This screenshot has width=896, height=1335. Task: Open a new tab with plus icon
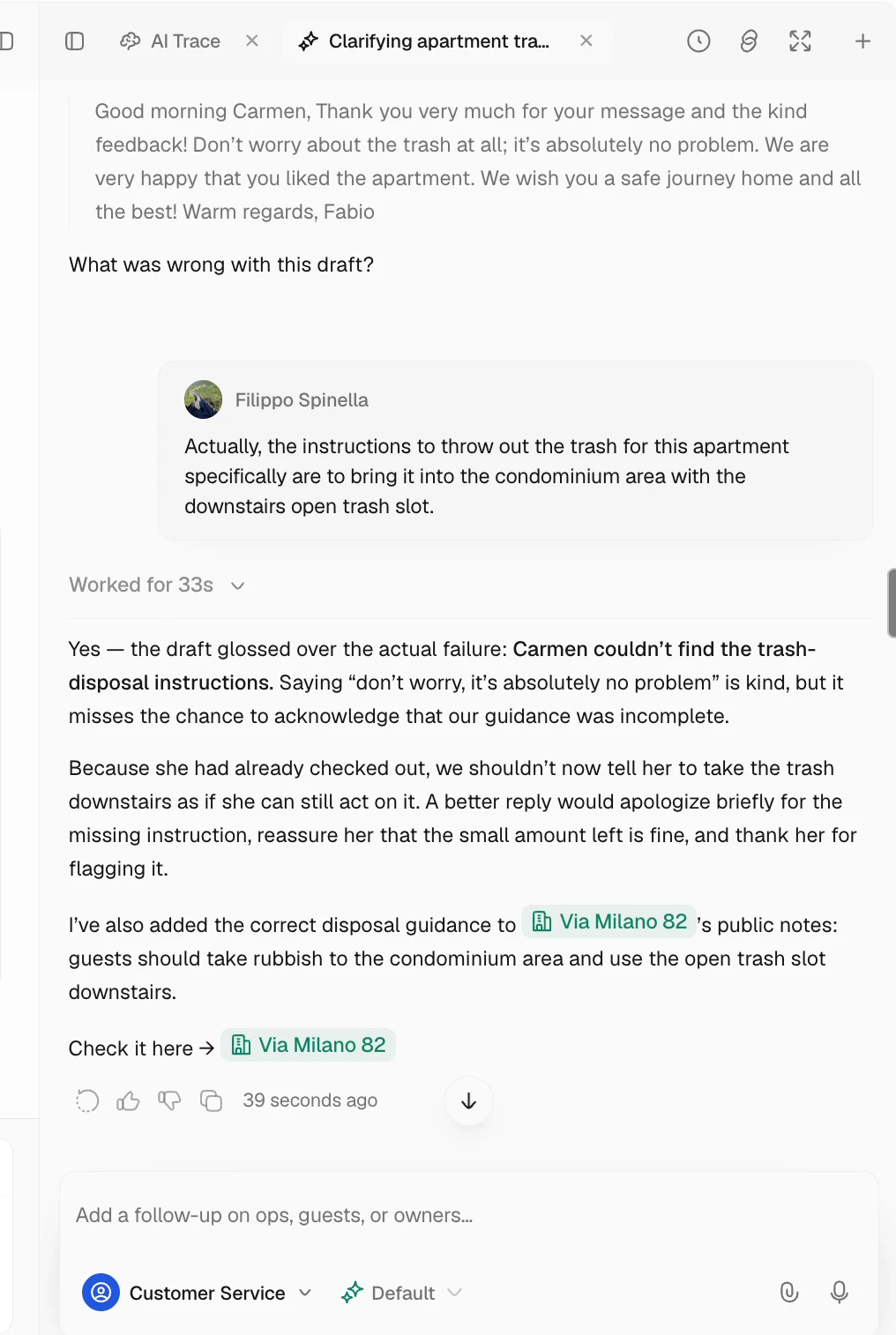(x=862, y=41)
